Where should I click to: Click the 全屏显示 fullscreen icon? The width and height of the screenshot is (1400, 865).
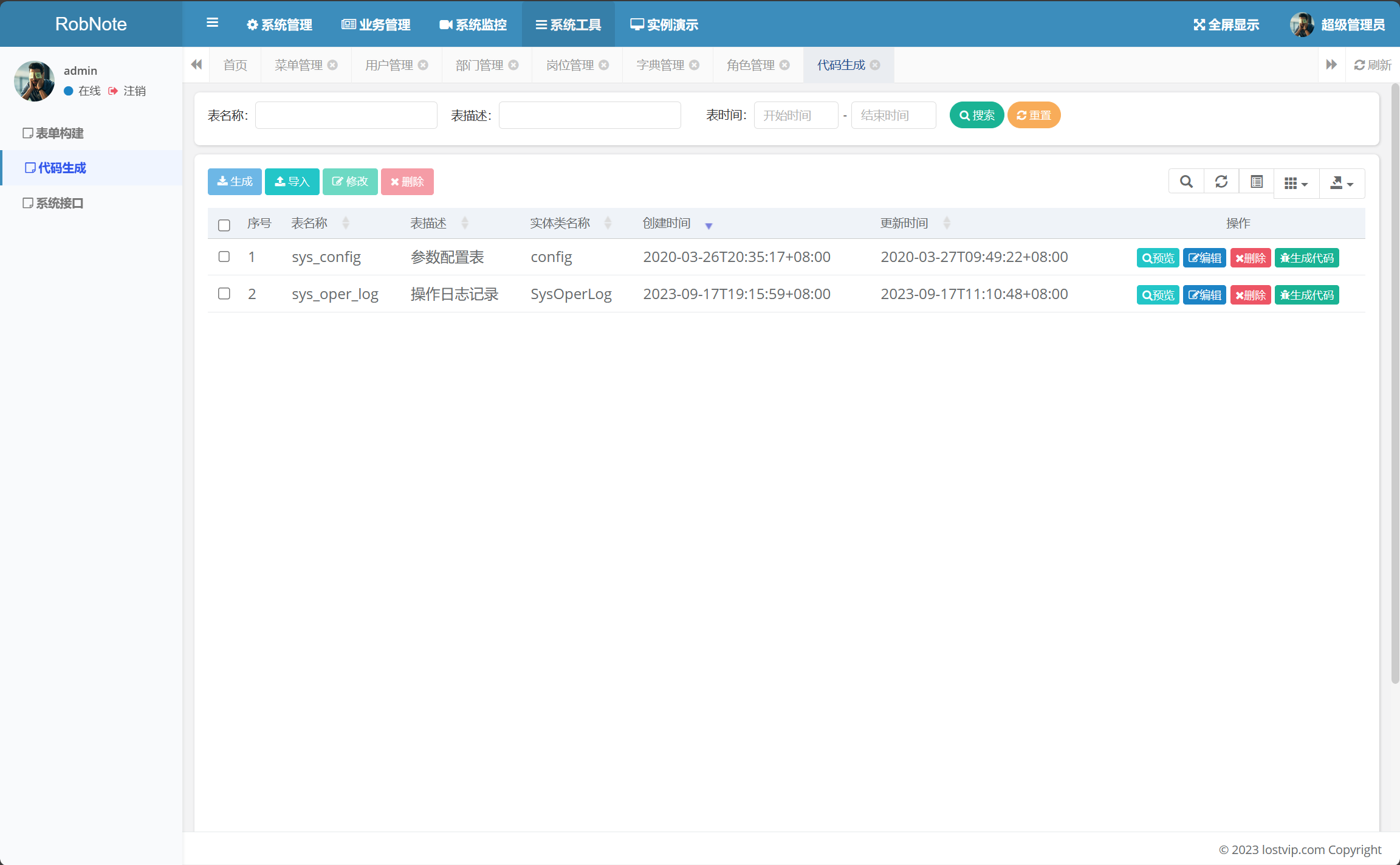[1199, 25]
